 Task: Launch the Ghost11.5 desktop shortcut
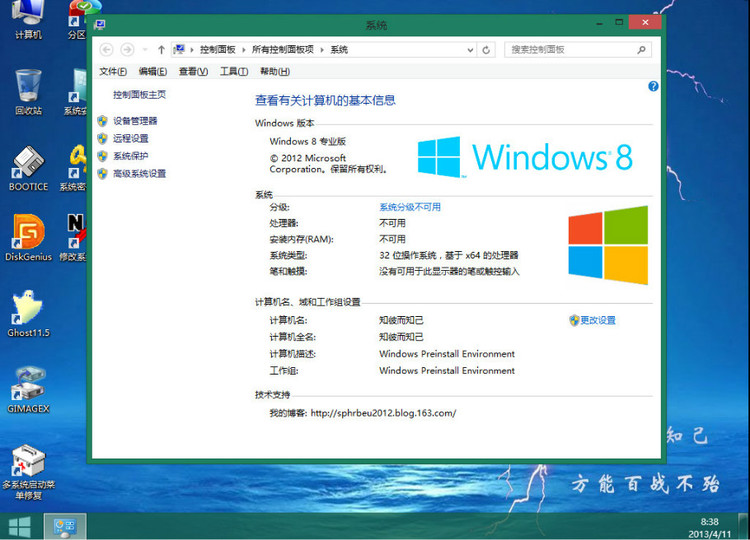[28, 313]
